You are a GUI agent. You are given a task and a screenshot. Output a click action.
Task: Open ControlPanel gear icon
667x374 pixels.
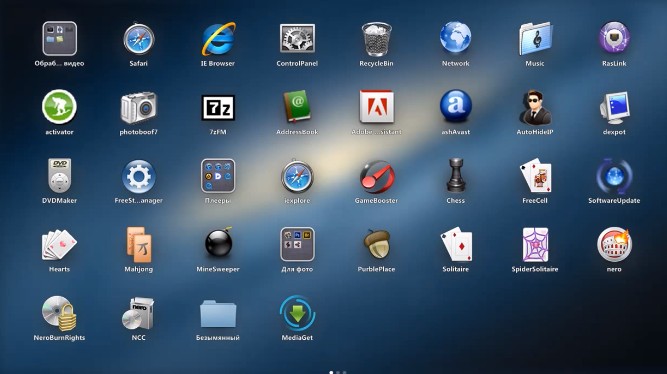(297, 39)
